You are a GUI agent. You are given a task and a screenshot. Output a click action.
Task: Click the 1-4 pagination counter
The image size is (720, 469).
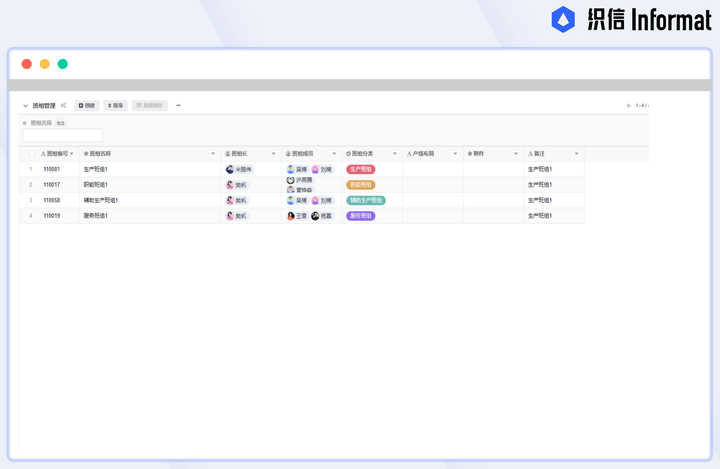tap(642, 106)
